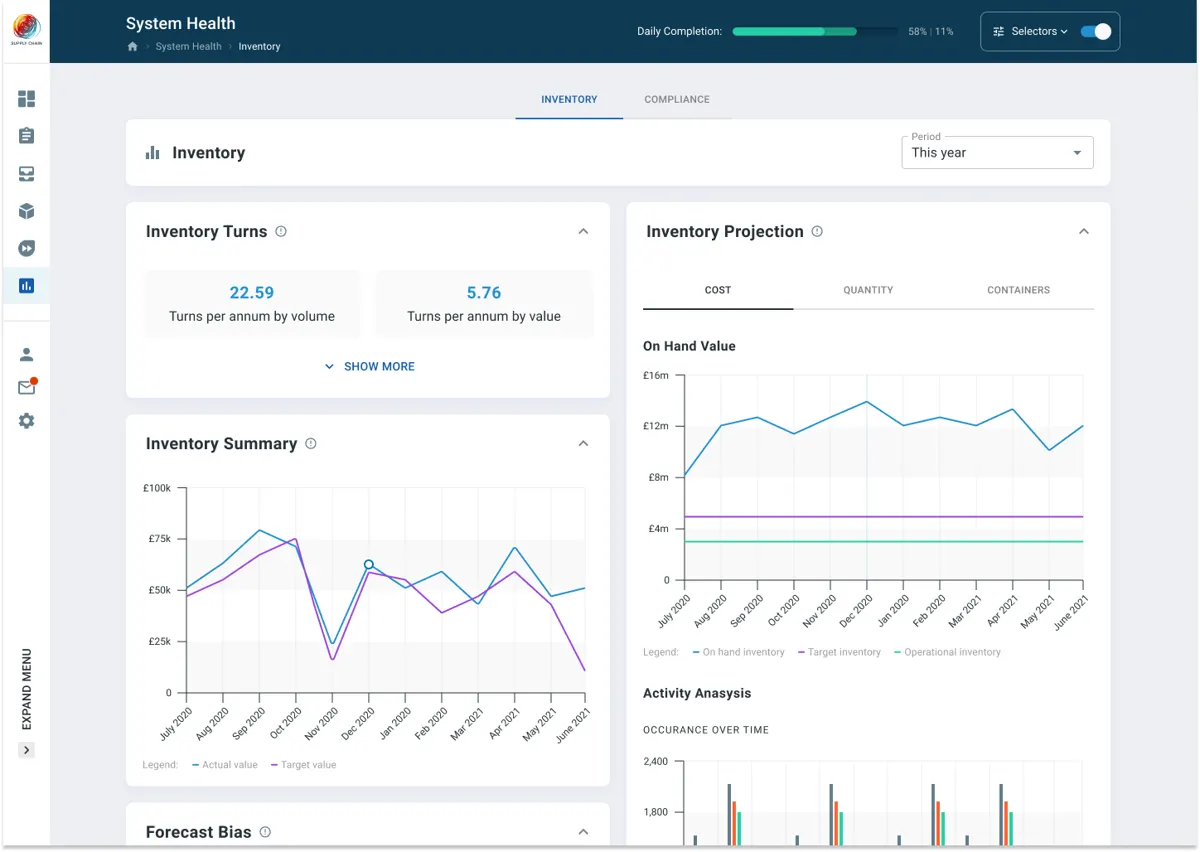Click the bar chart icon beside Inventory heading
Viewport: 1200px width, 852px height.
153,153
